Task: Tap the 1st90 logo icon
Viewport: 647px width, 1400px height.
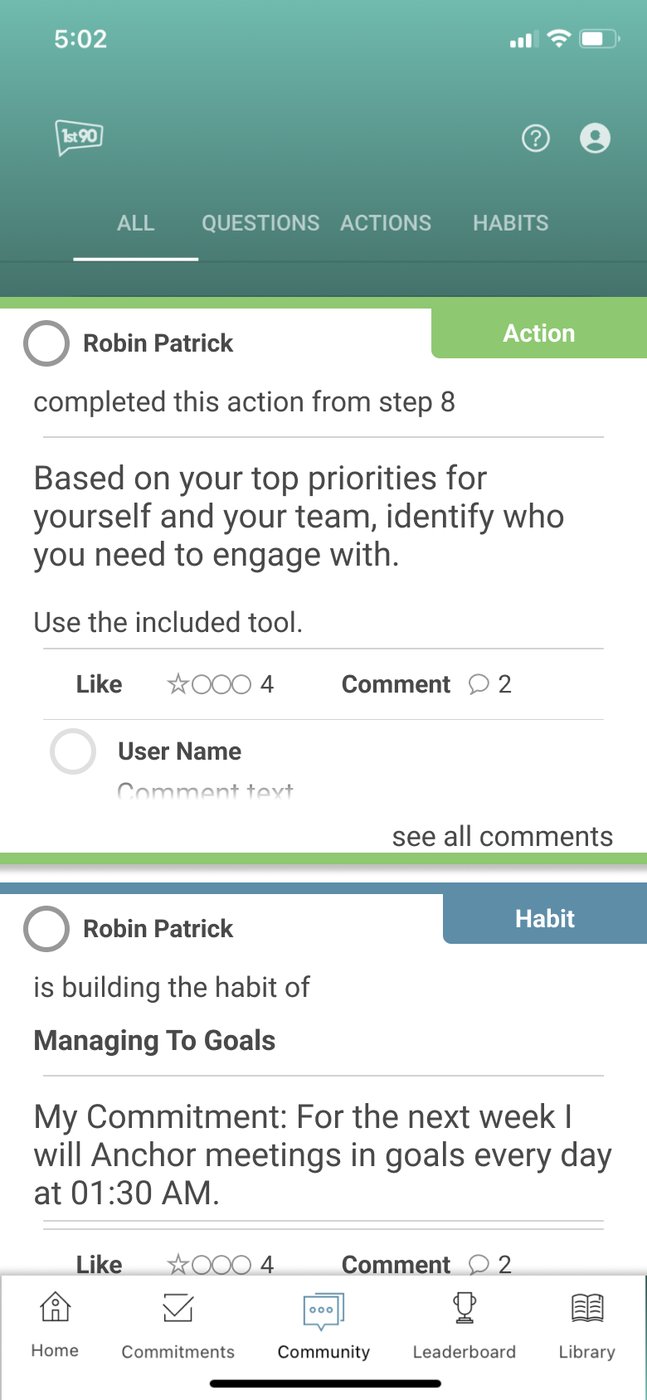Action: click(79, 137)
